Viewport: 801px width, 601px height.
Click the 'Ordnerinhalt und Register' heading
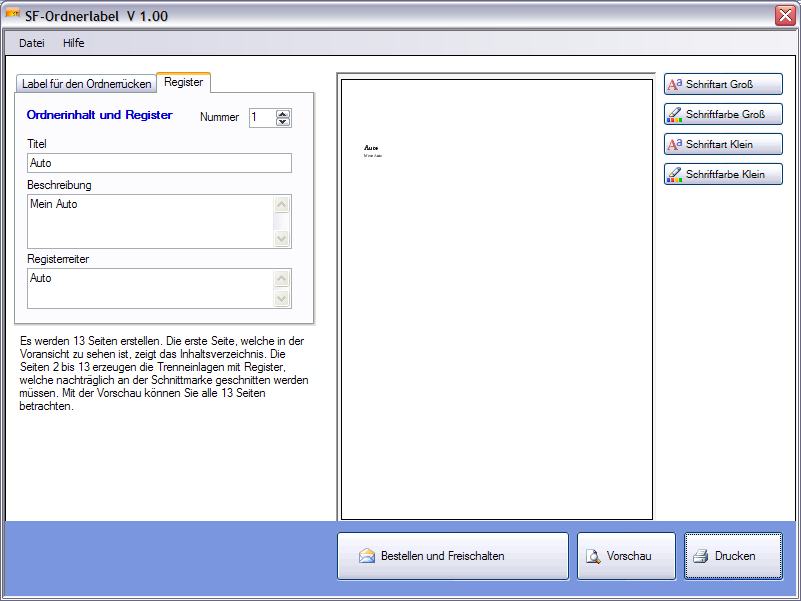100,115
